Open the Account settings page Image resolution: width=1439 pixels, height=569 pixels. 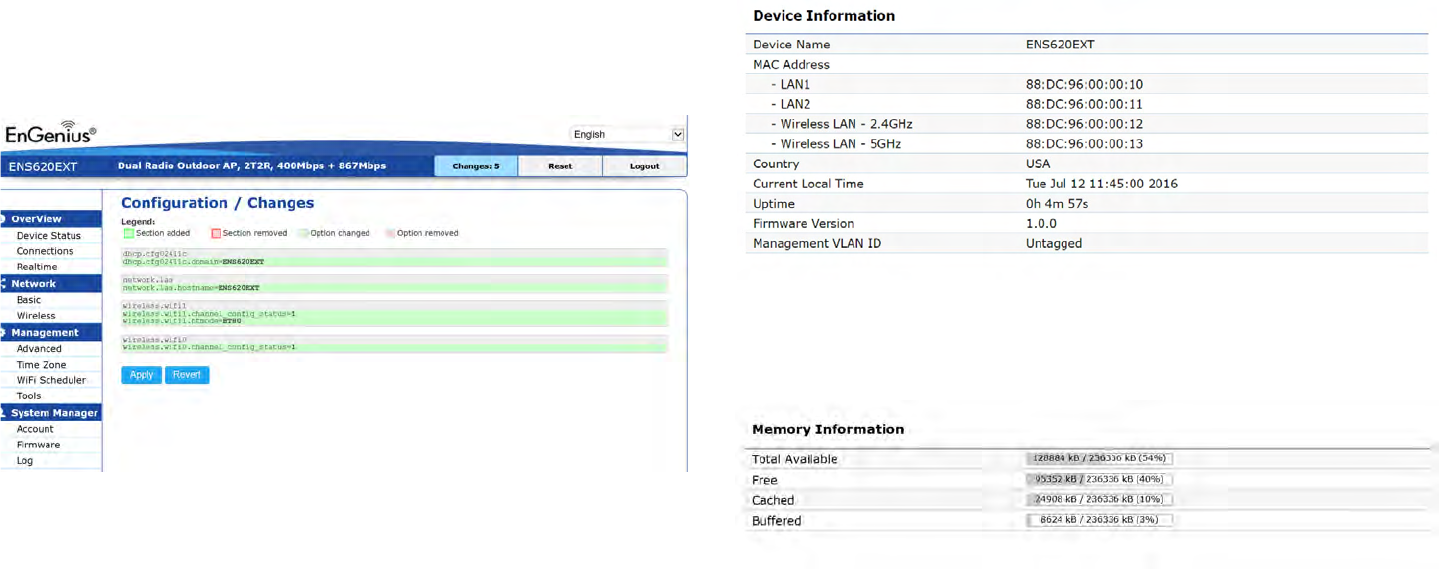[x=35, y=429]
